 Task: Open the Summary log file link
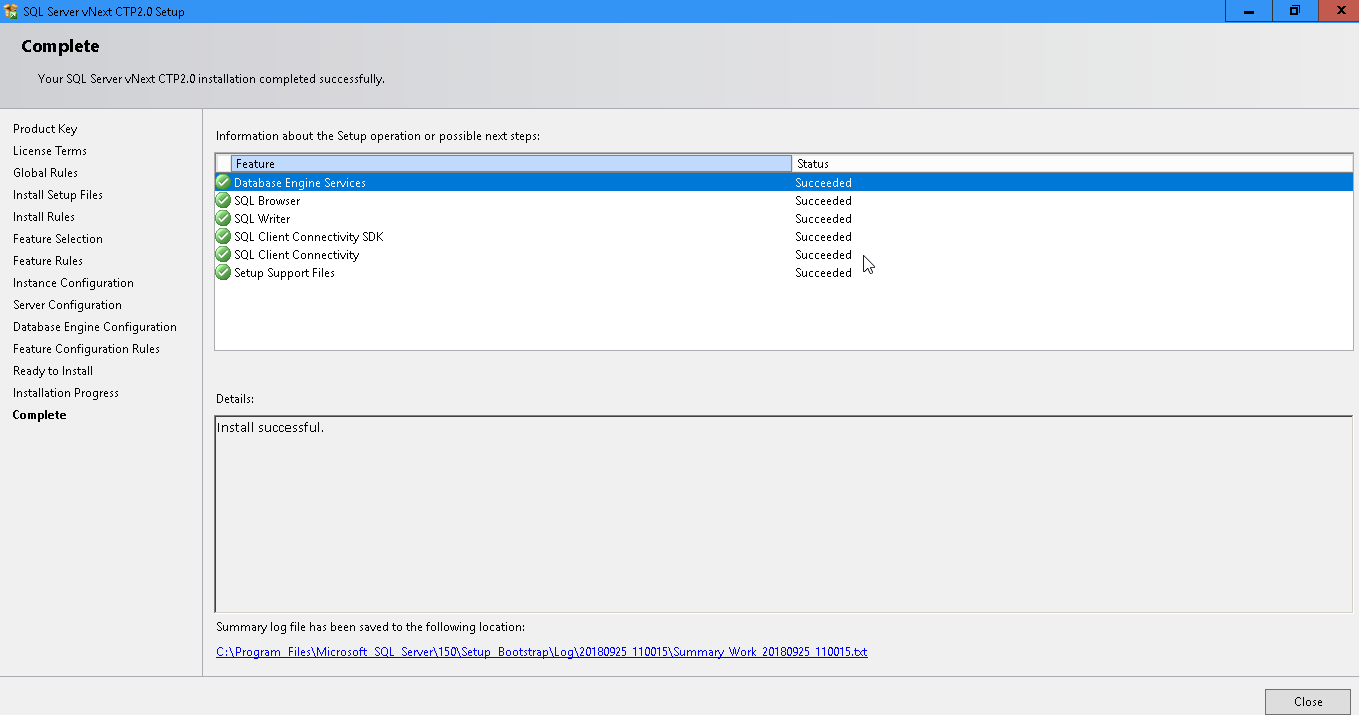coord(541,652)
